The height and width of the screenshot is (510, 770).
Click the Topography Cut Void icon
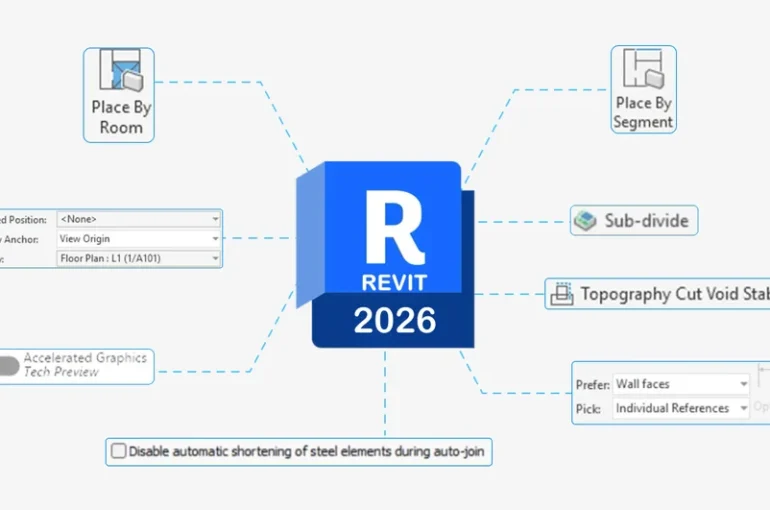tap(562, 294)
